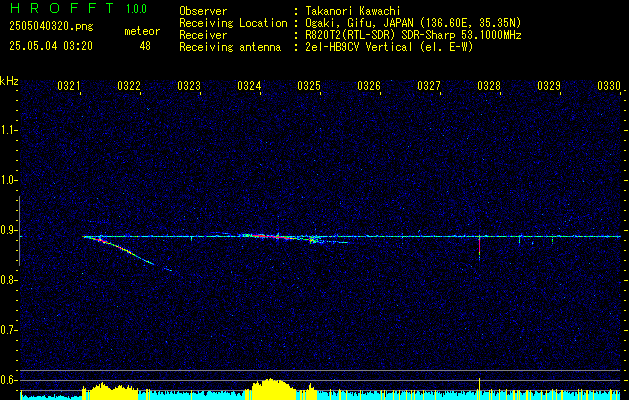Click time marker 0329

[x=549, y=86]
